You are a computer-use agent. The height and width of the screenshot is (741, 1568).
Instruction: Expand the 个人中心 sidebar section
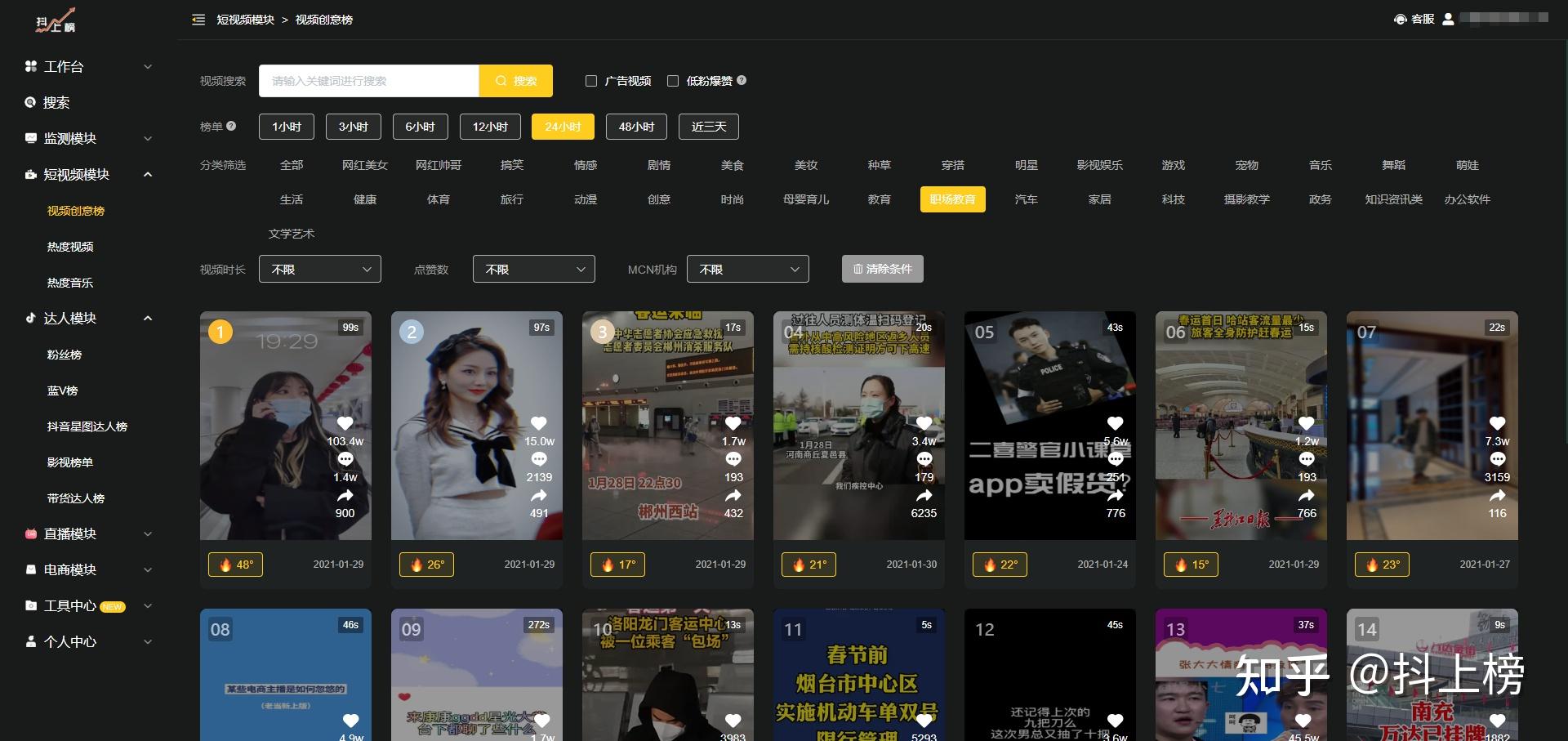click(148, 641)
